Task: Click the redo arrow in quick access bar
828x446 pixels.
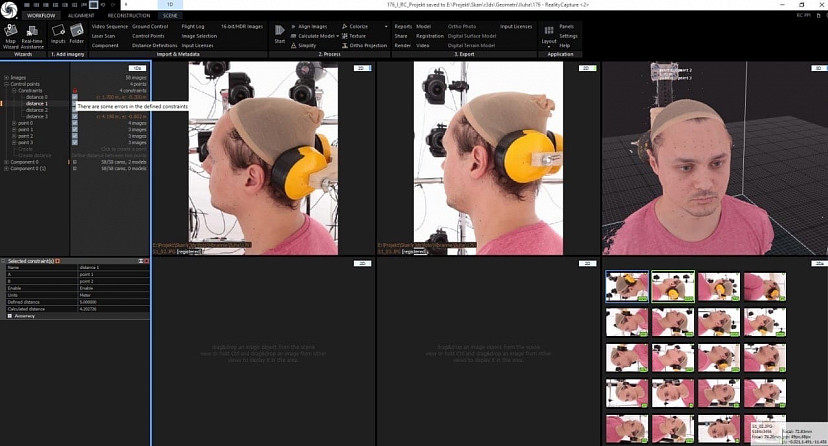Action: [112, 5]
